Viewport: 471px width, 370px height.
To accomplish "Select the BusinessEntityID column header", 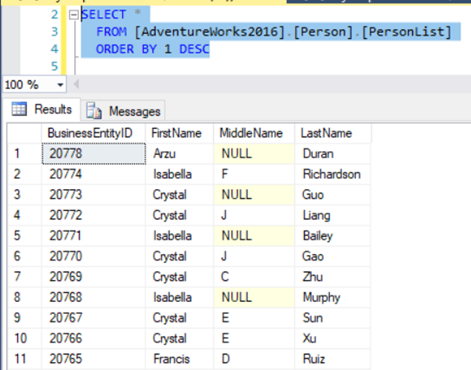I will (x=93, y=133).
